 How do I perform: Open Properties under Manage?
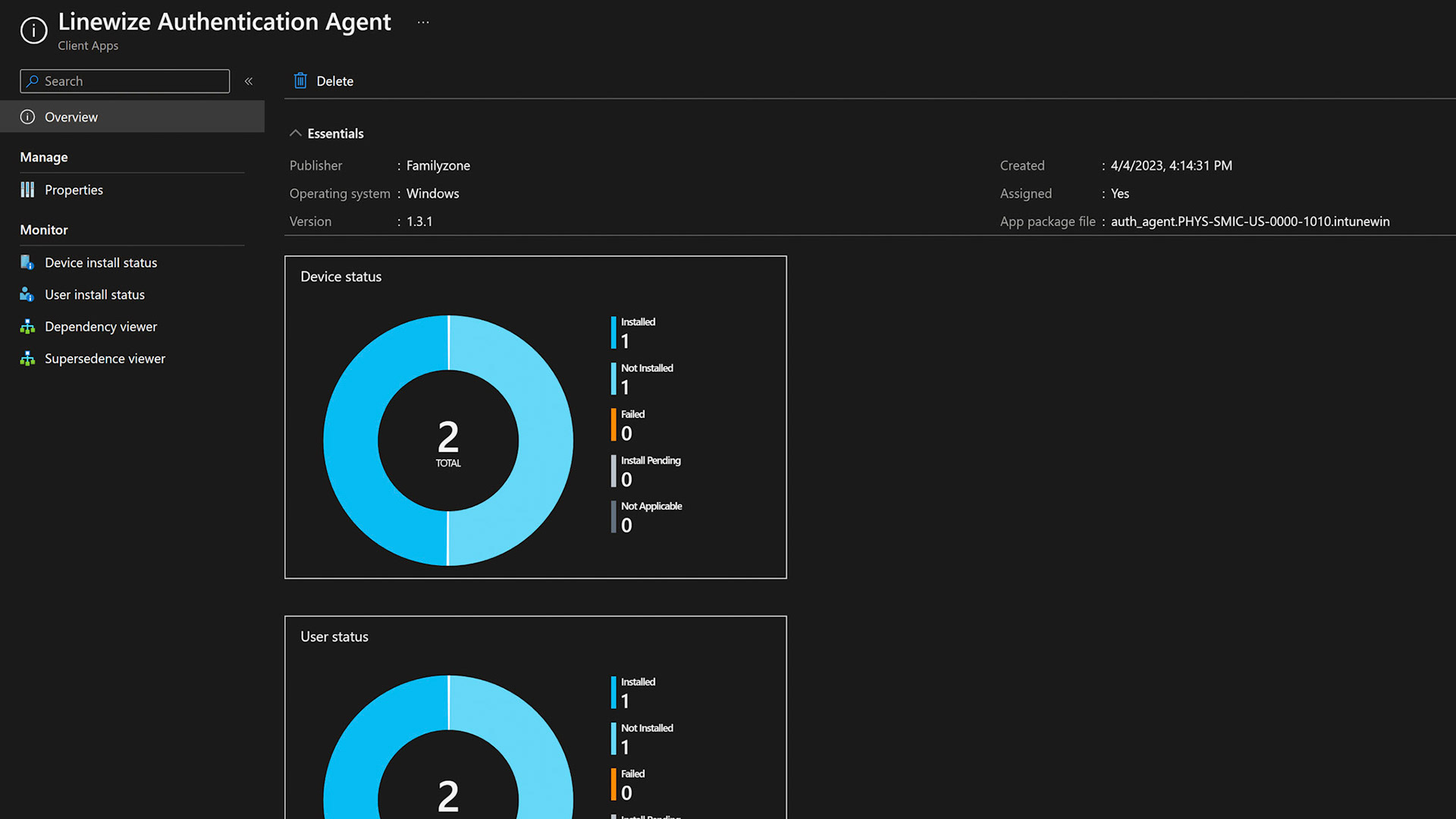pos(74,190)
